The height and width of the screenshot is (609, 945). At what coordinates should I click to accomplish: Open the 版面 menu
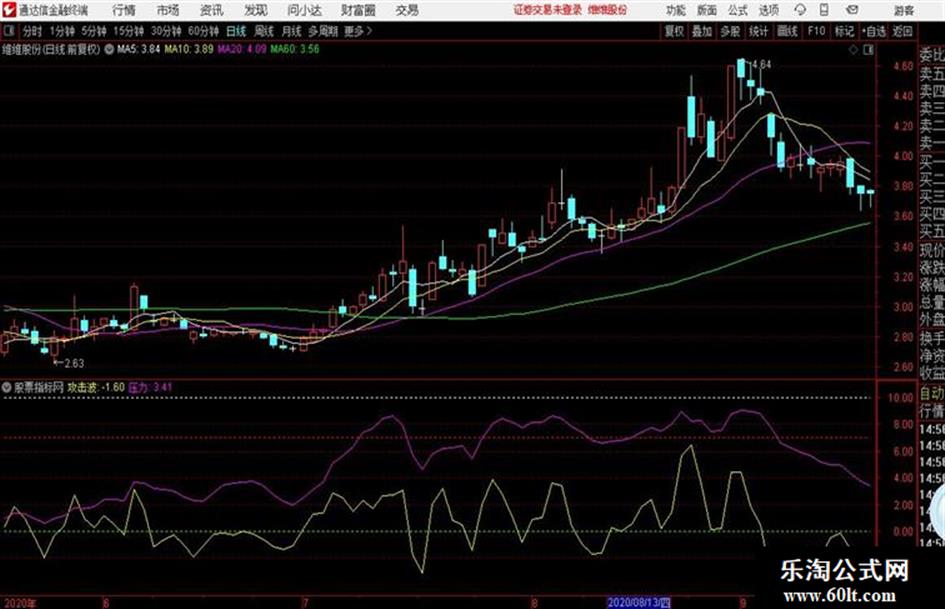point(707,10)
